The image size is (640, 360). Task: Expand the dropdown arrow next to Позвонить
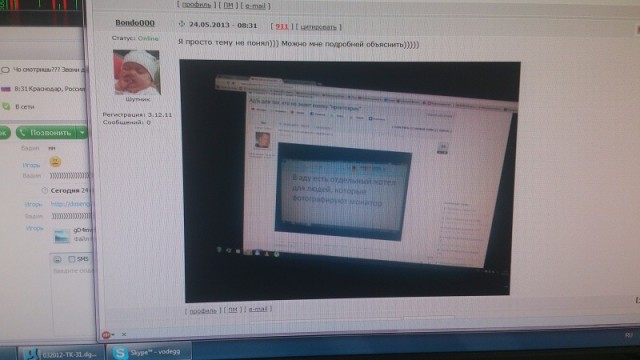click(82, 132)
